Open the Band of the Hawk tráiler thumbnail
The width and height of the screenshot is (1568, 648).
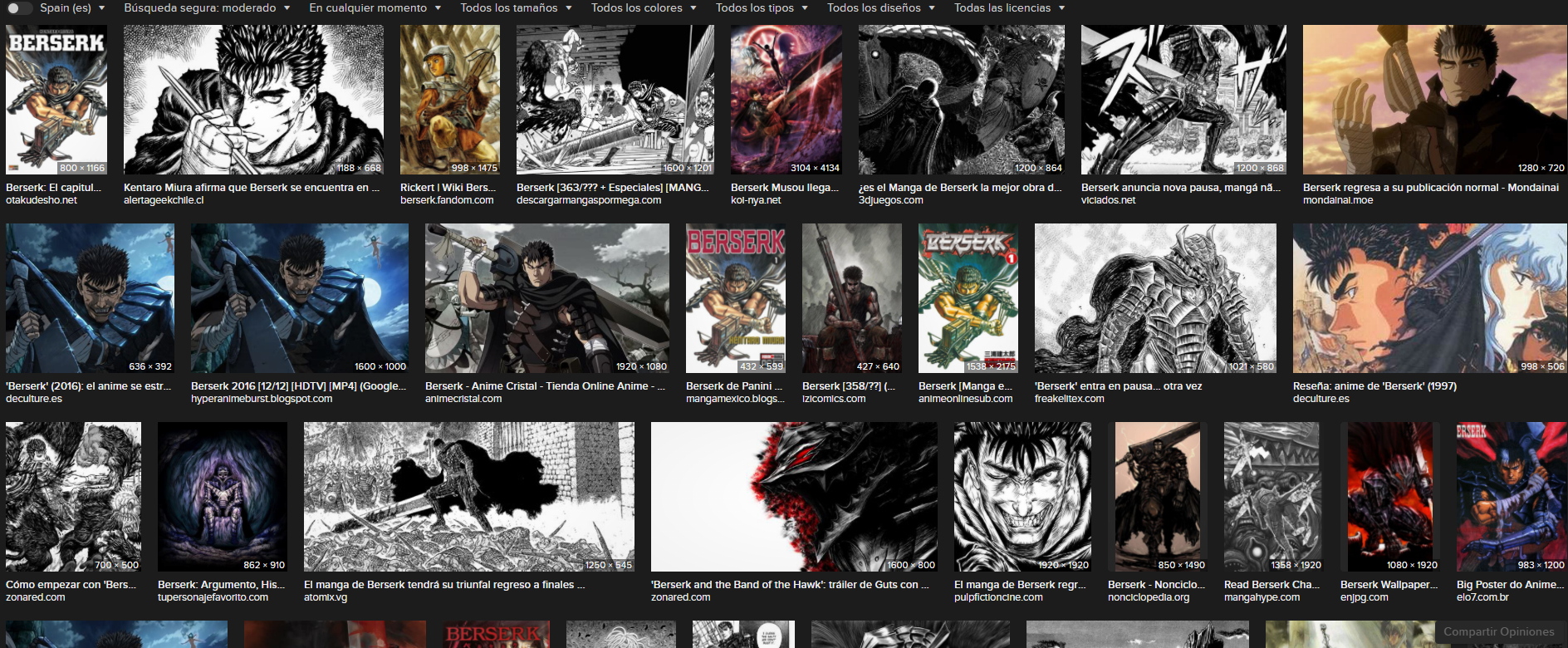click(794, 497)
